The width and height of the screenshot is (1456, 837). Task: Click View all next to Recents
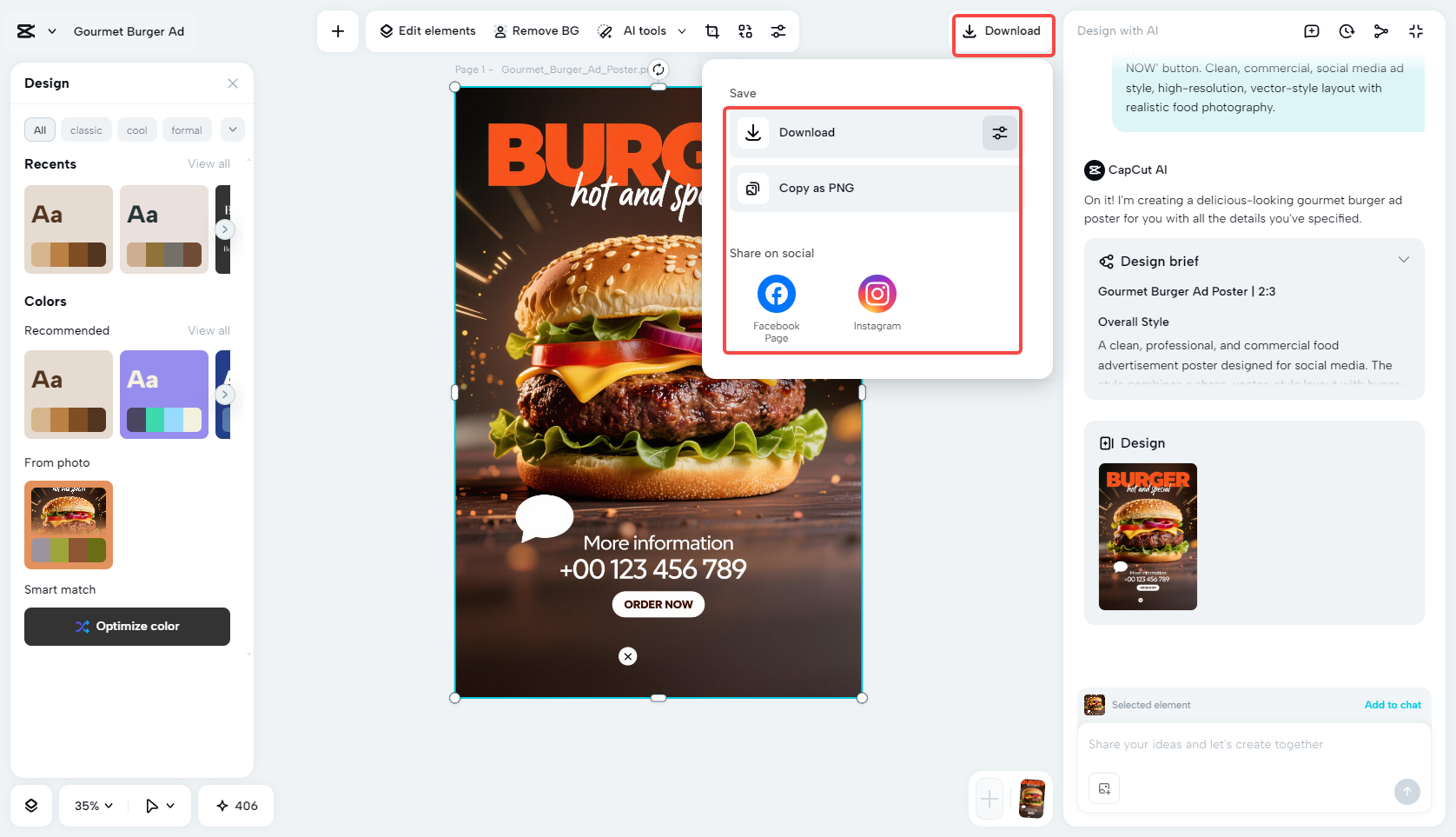coord(208,163)
